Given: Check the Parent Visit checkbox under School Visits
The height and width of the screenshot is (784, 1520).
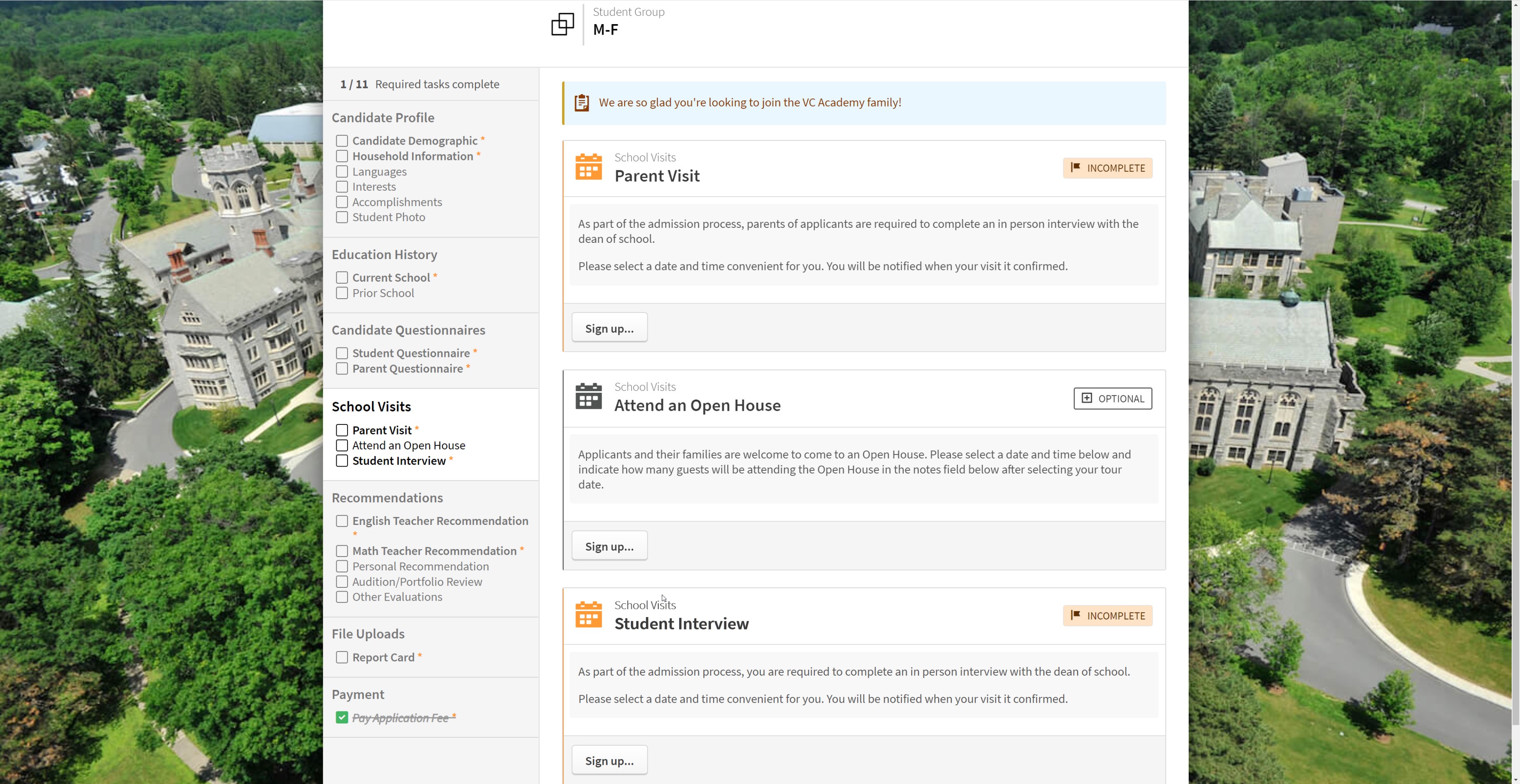Looking at the screenshot, I should pos(342,430).
